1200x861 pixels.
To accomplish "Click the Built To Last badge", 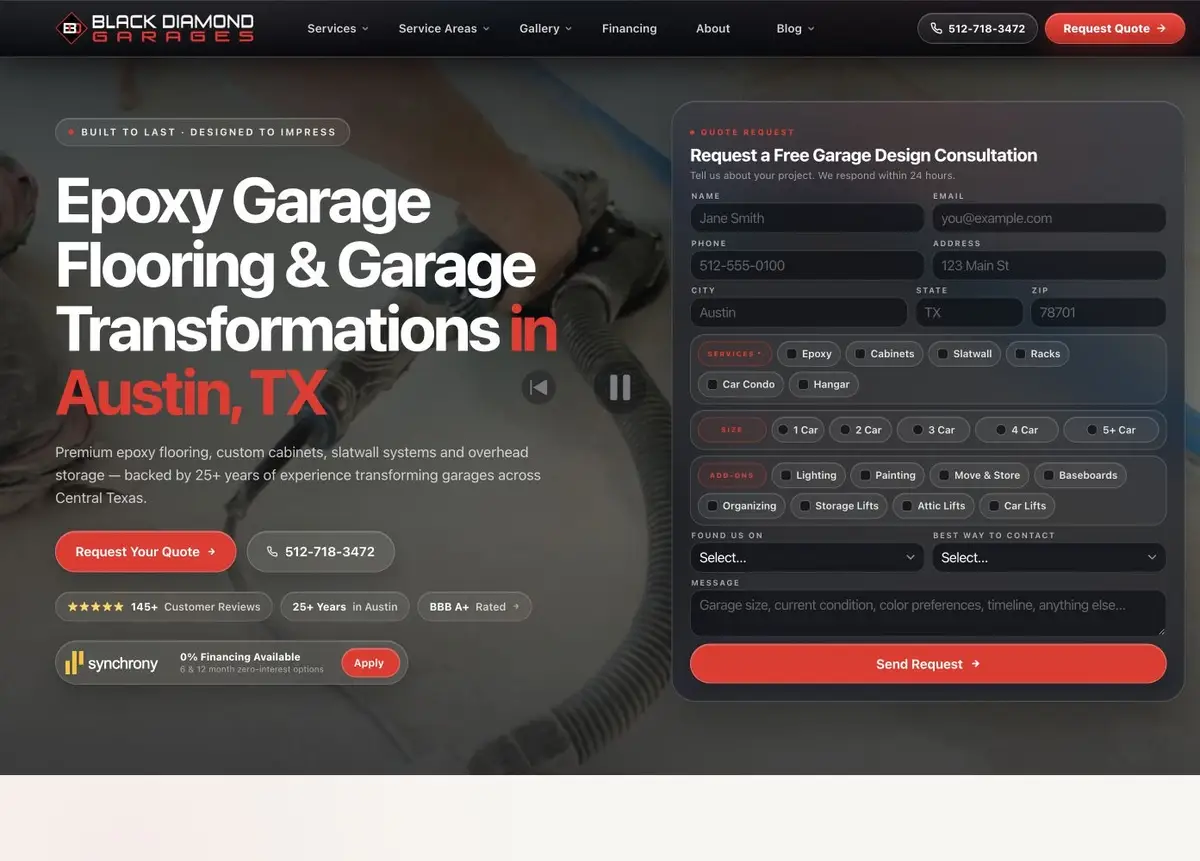I will [203, 132].
